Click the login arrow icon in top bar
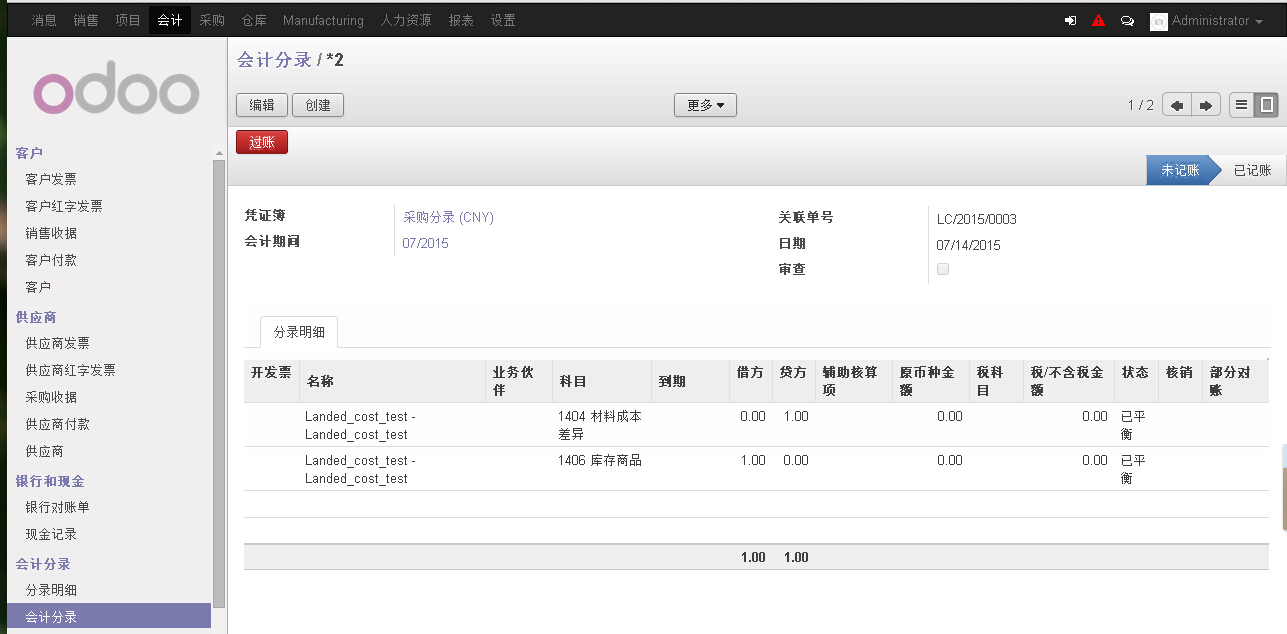Image resolution: width=1287 pixels, height=634 pixels. click(1070, 20)
